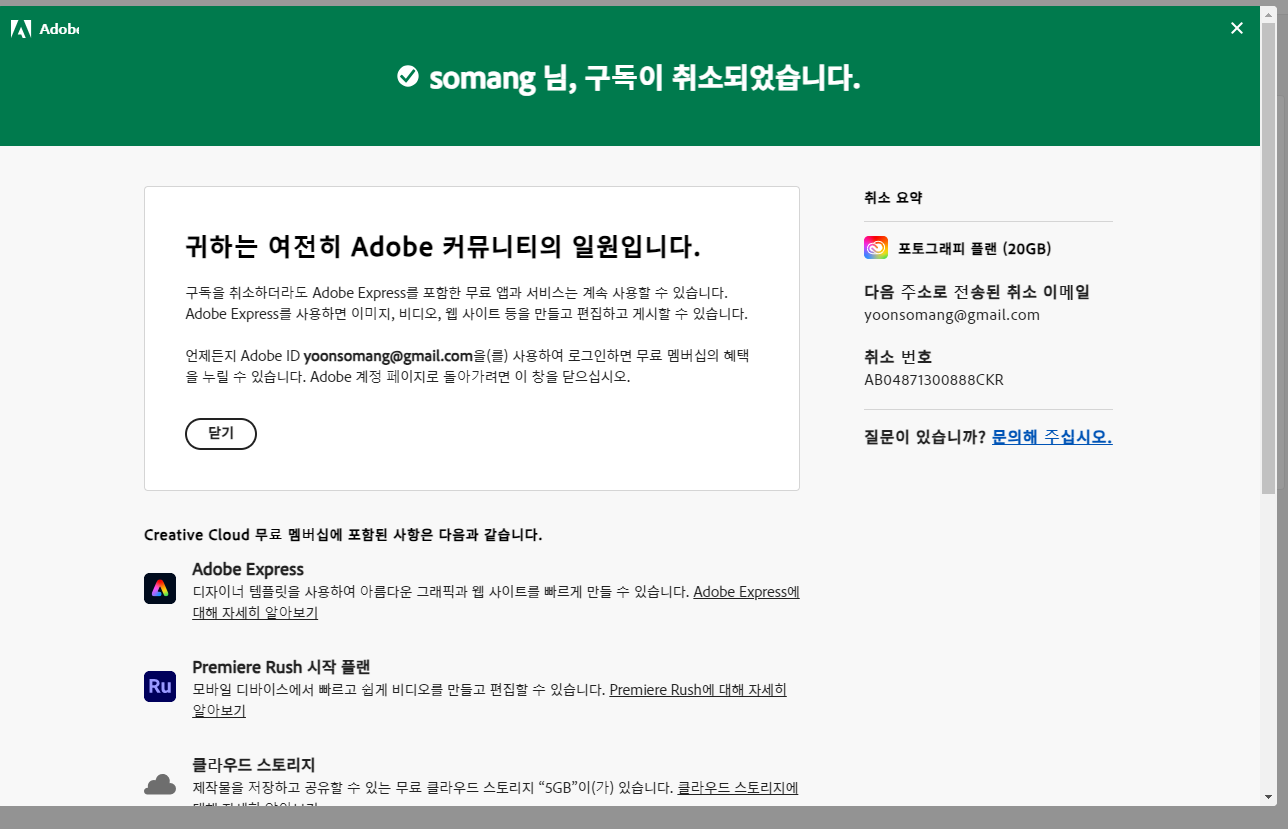The height and width of the screenshot is (829, 1288).
Task: Click the 클라우드 스토리지 title text
Action: click(254, 765)
